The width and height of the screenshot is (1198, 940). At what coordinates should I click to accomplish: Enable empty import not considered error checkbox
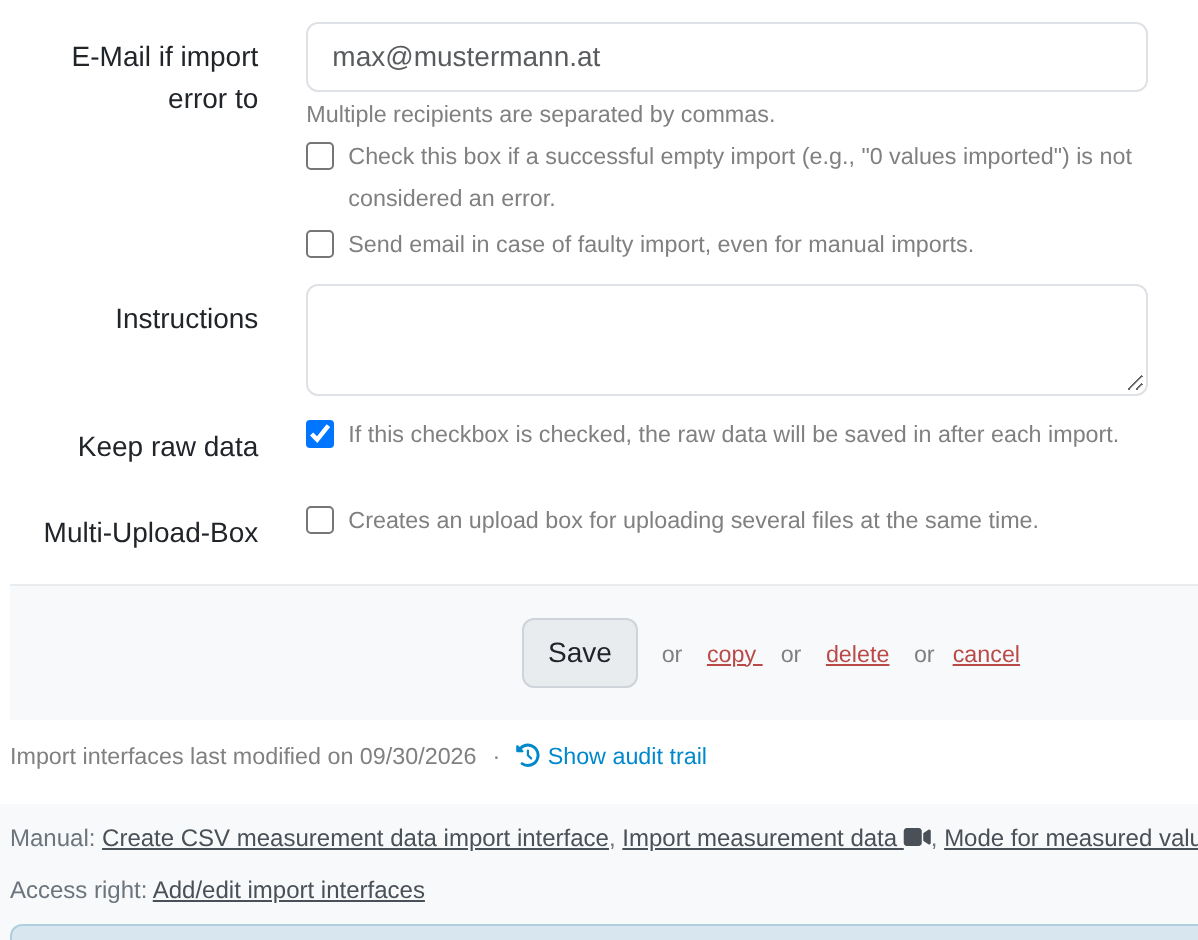pos(320,156)
